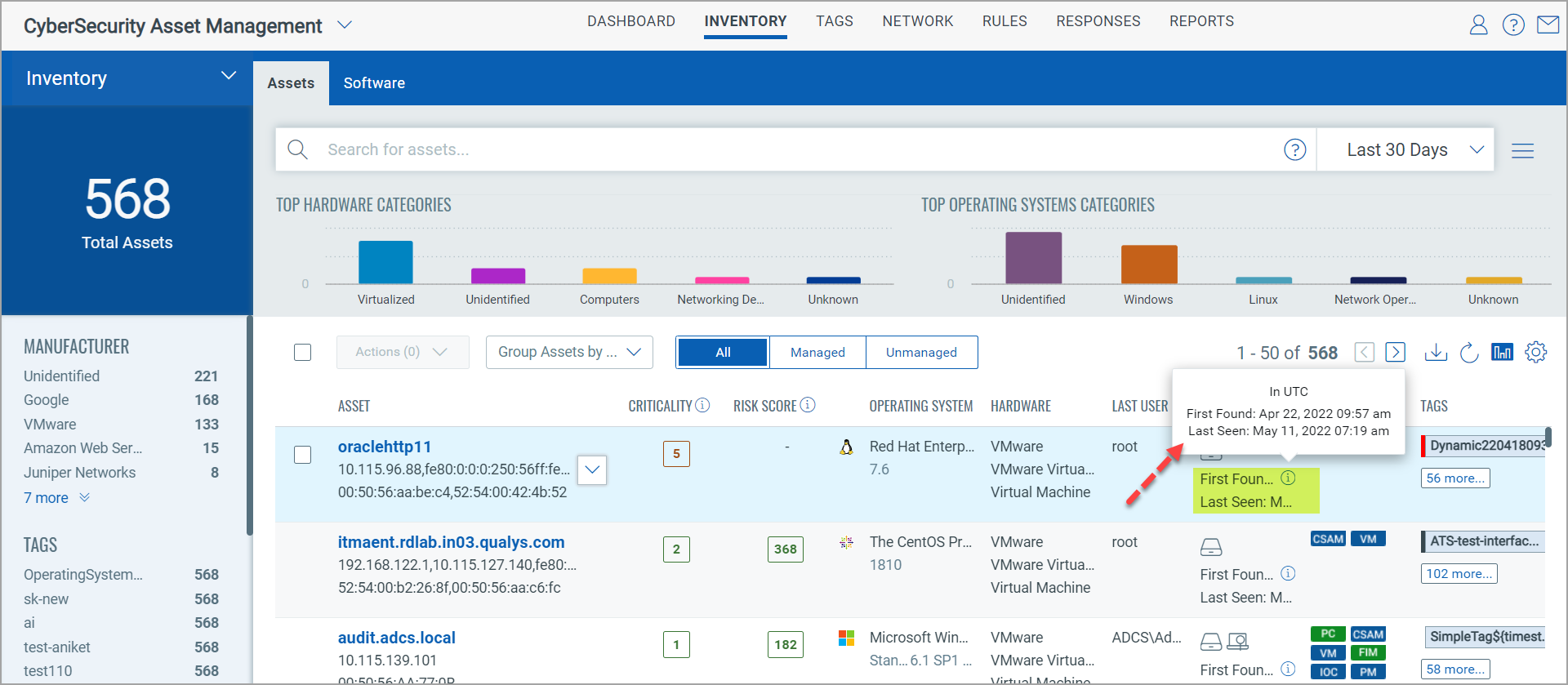The height and width of the screenshot is (685, 1568).
Task: Expand the Inventory sidebar dropdown
Action: (x=229, y=76)
